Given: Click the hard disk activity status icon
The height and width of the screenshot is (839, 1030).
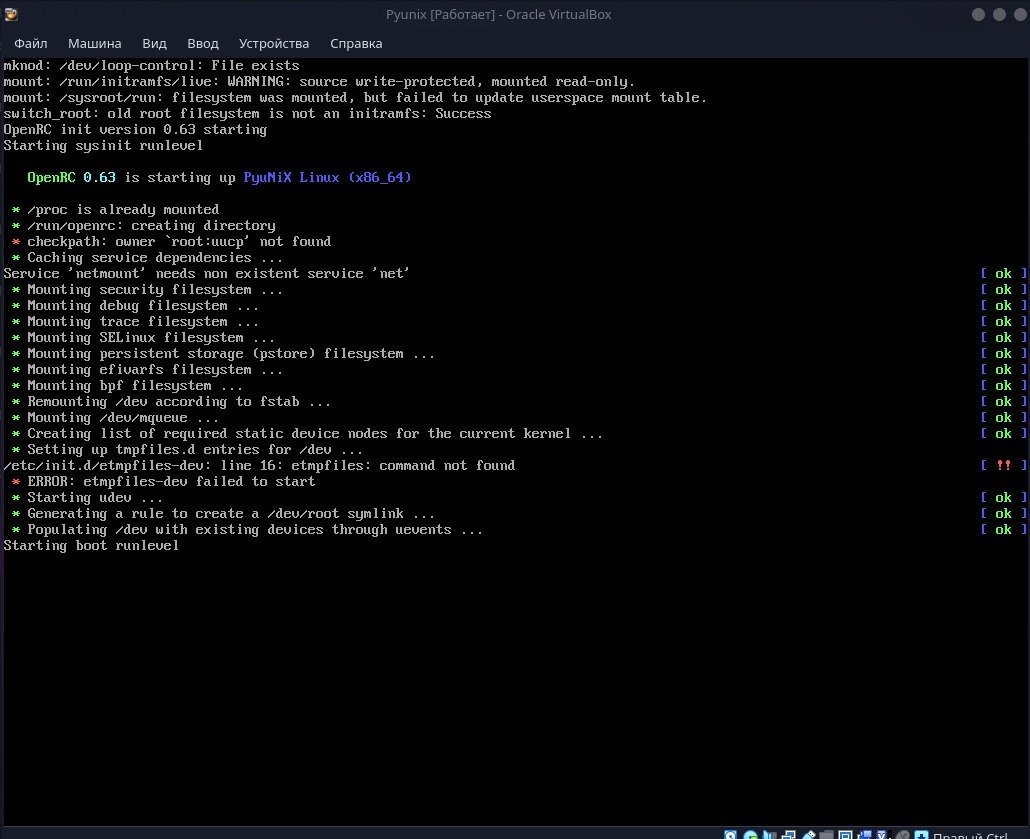Looking at the screenshot, I should coord(730,835).
